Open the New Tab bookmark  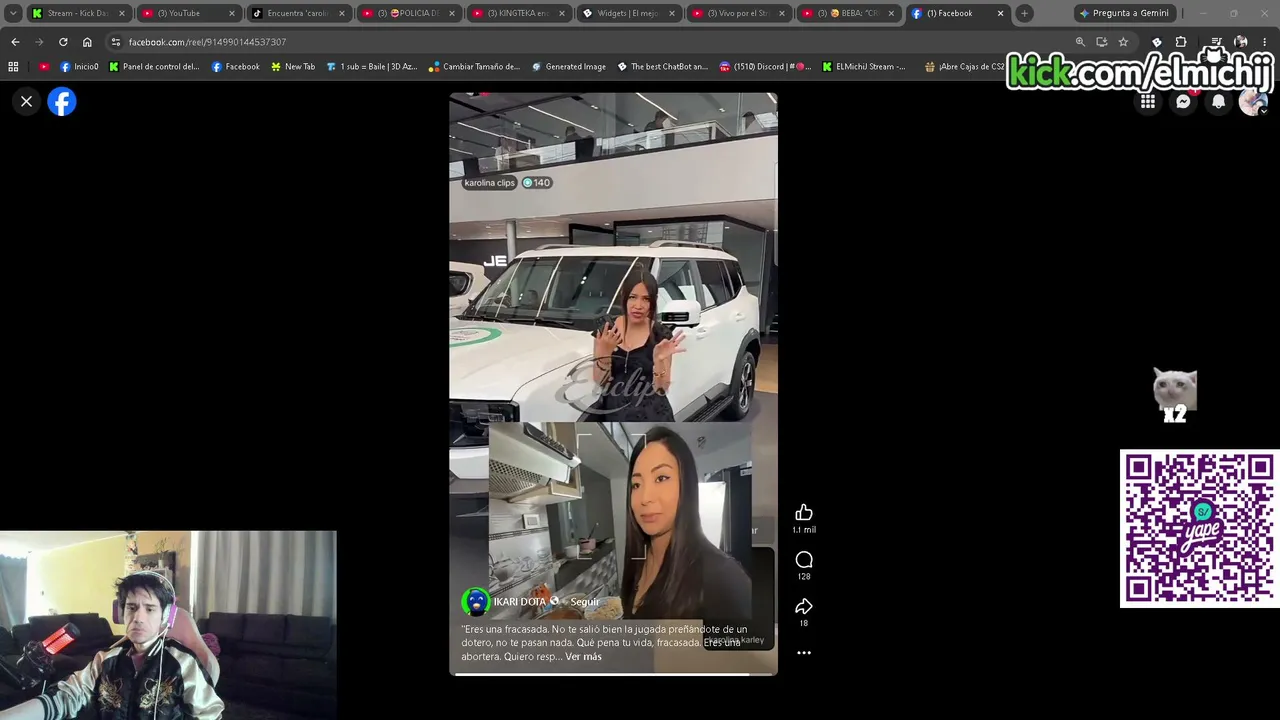pos(293,67)
